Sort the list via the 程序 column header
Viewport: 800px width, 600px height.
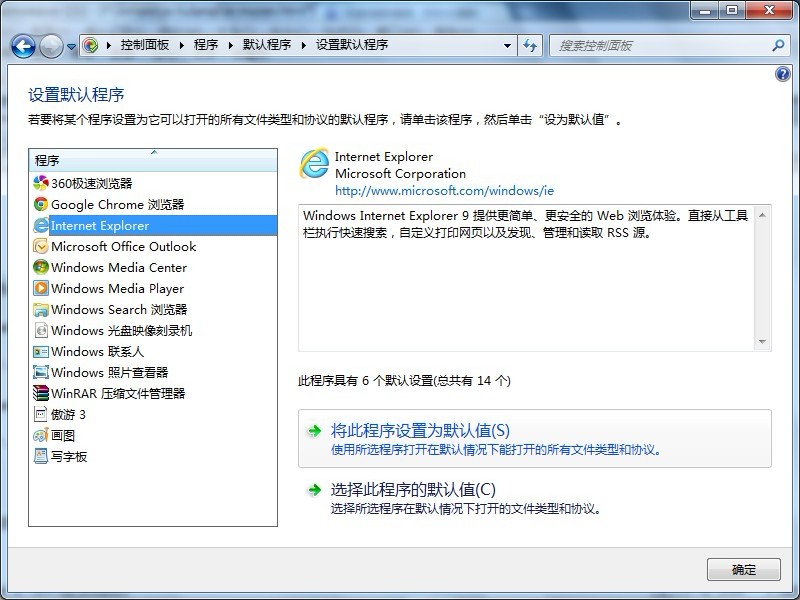153,160
